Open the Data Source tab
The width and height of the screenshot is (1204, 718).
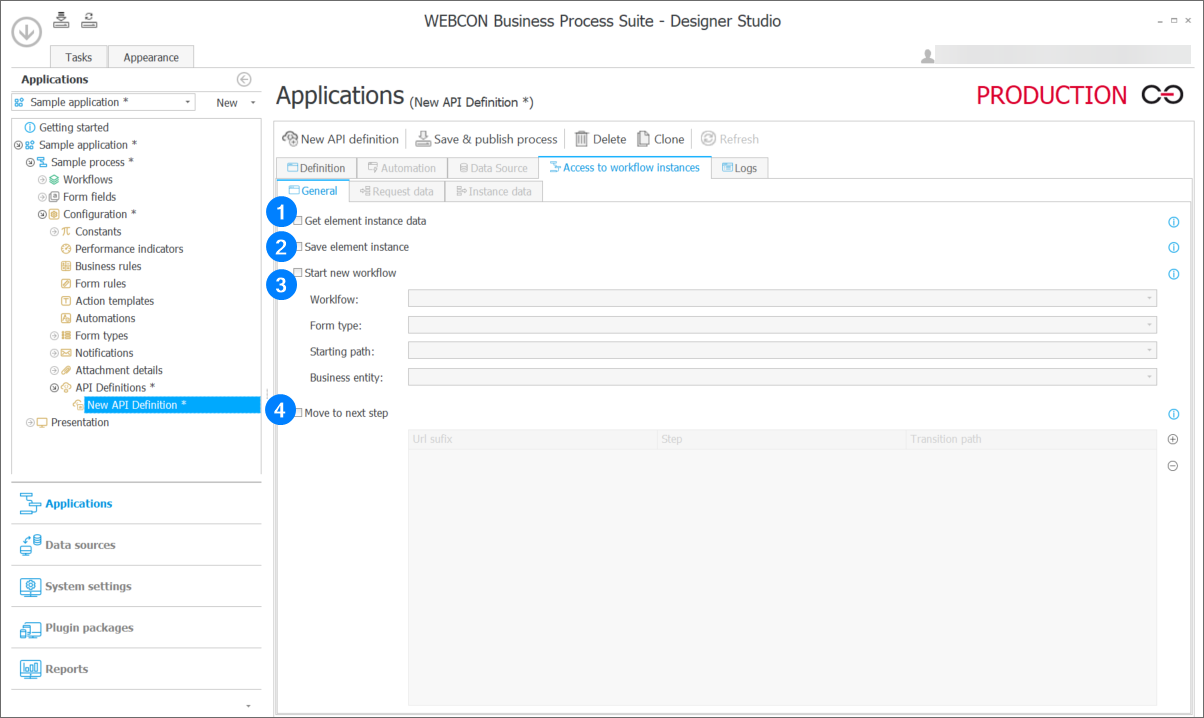[493, 168]
